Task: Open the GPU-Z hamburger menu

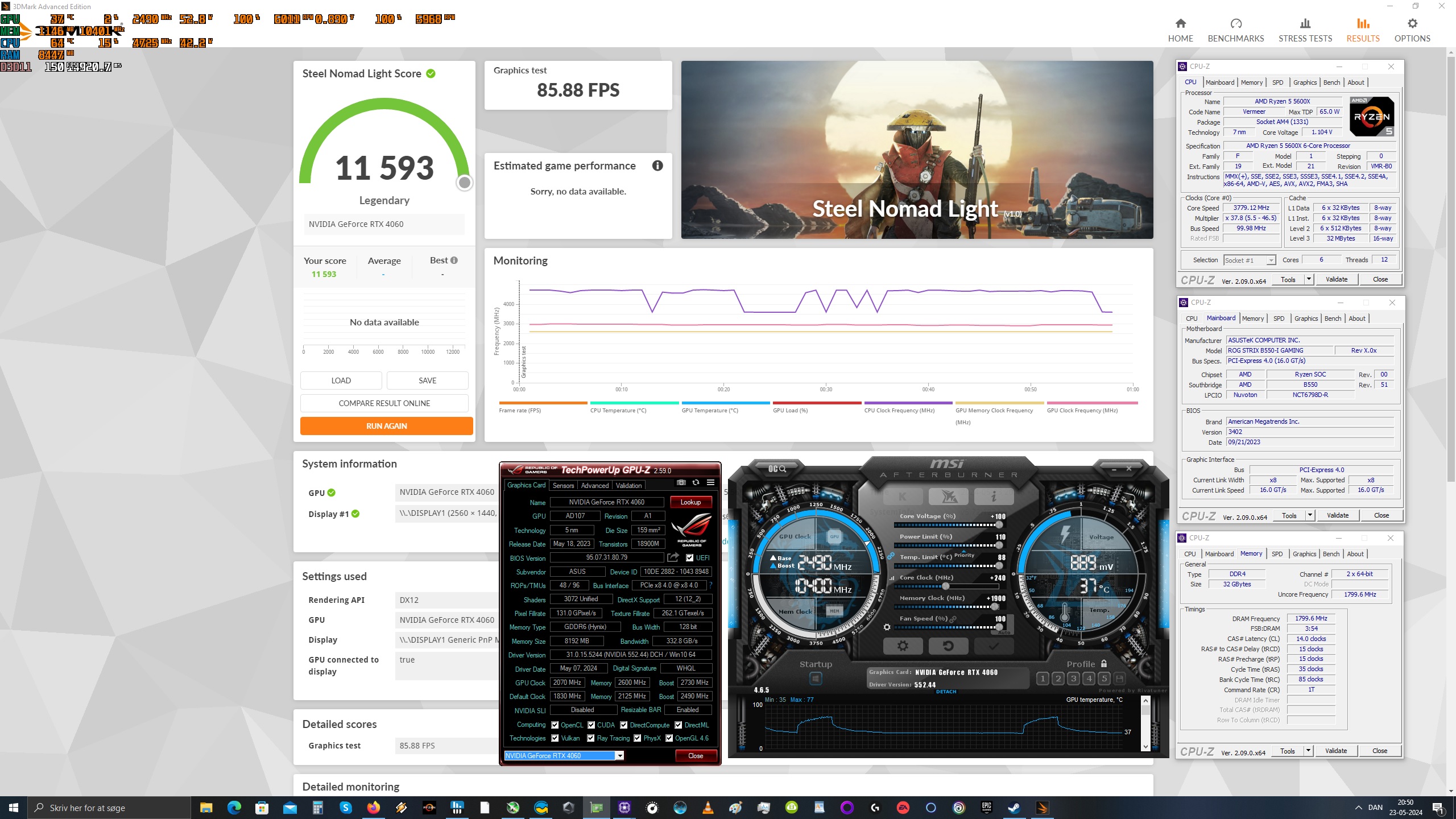Action: [710, 483]
